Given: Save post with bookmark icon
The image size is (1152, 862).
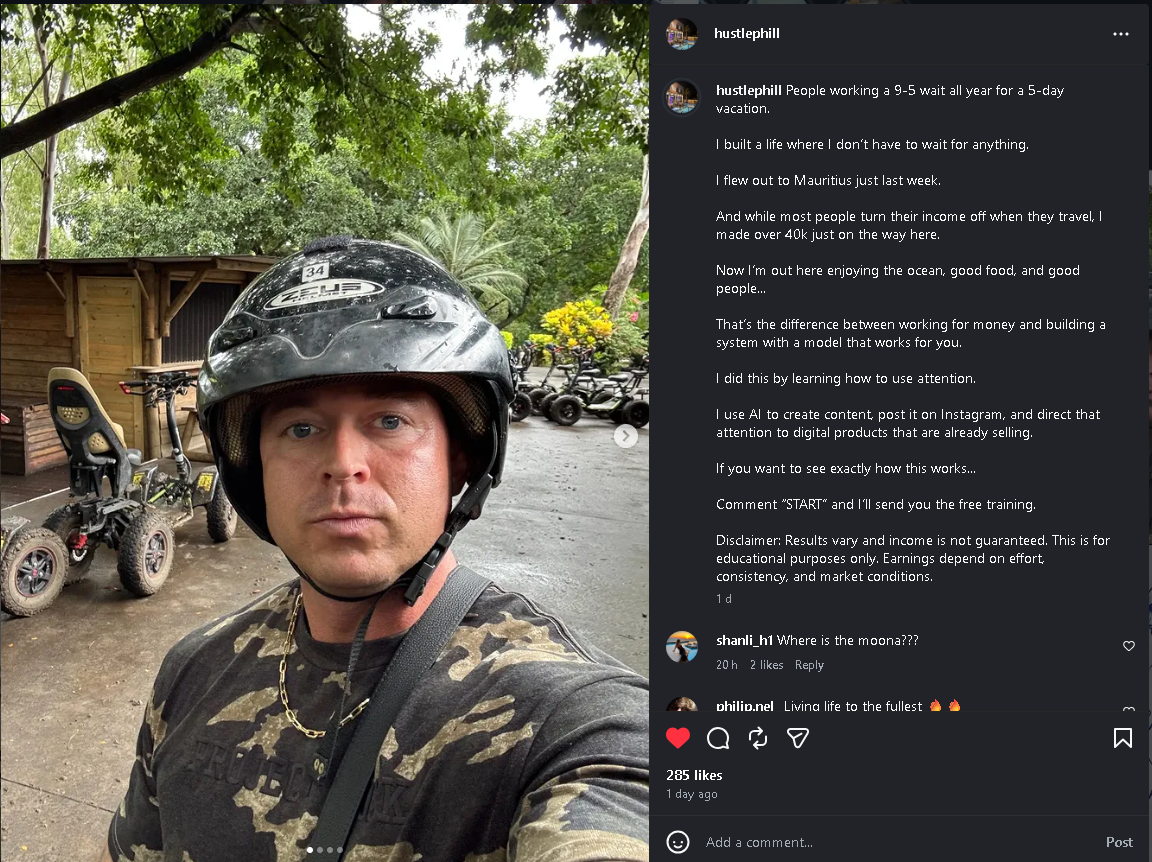Looking at the screenshot, I should 1123,738.
